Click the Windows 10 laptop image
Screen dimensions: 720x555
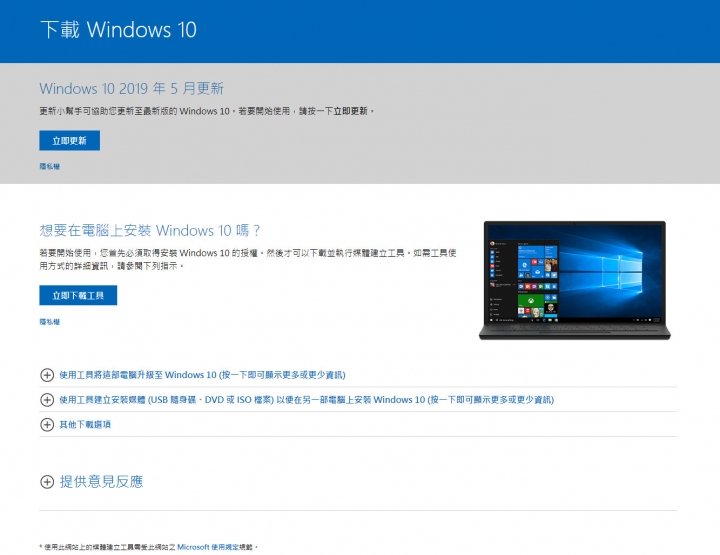pyautogui.click(x=574, y=280)
